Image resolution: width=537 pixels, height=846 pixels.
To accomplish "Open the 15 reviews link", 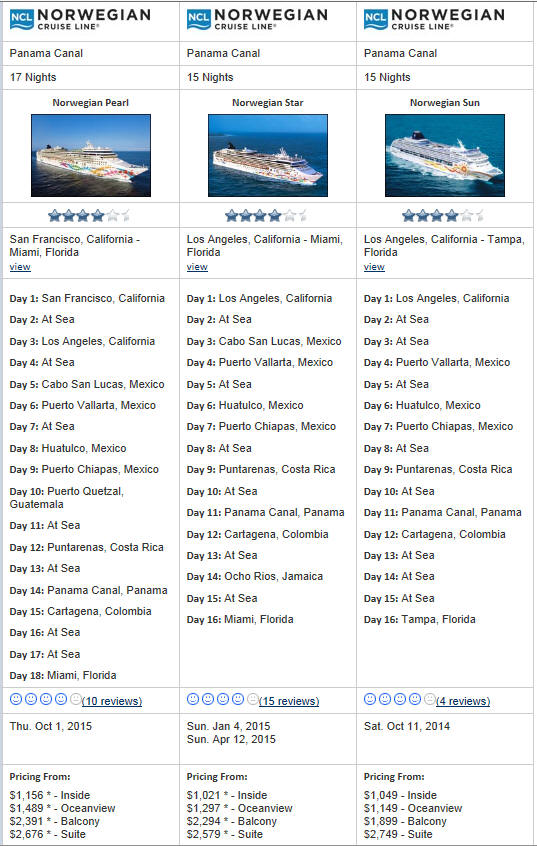I will coord(289,701).
